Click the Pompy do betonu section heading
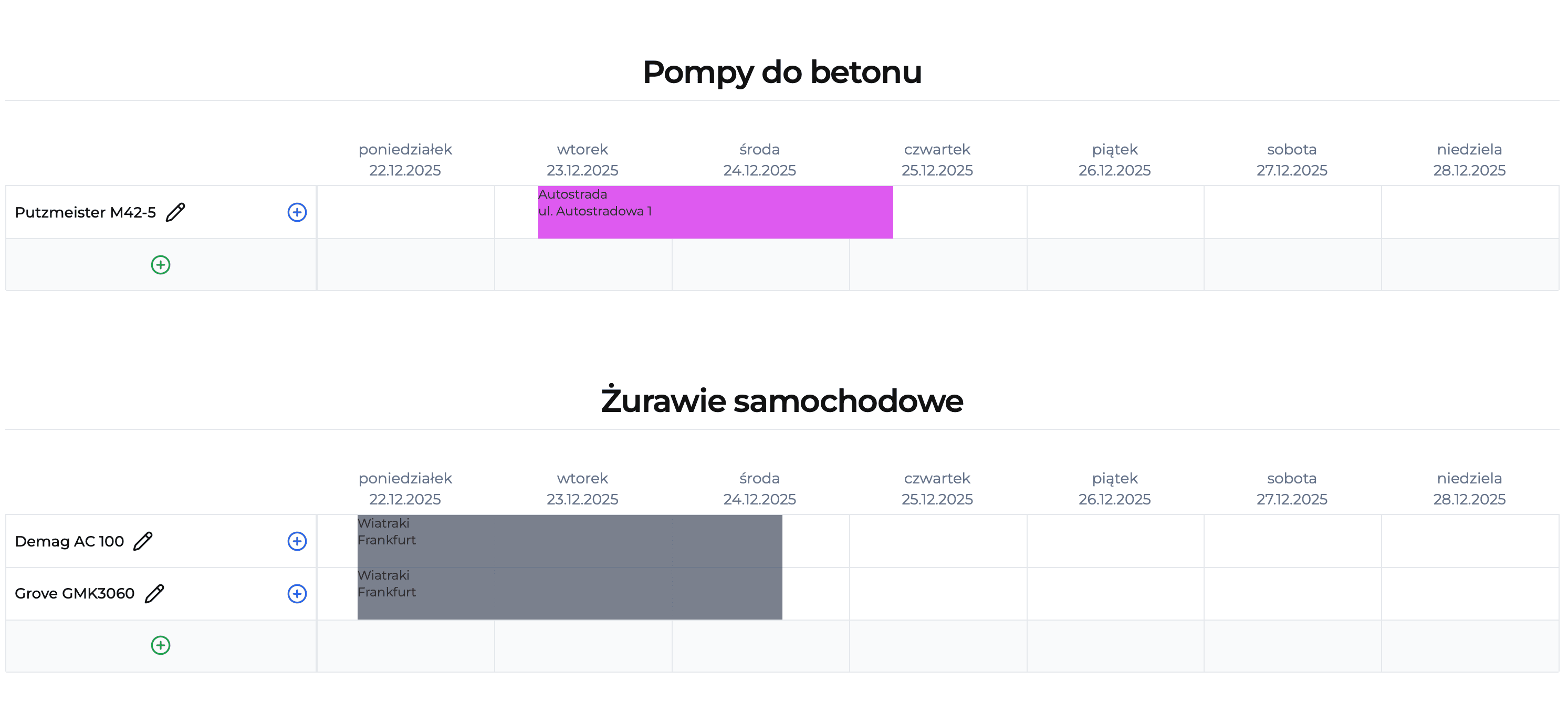The width and height of the screenshot is (1568, 701). [783, 72]
